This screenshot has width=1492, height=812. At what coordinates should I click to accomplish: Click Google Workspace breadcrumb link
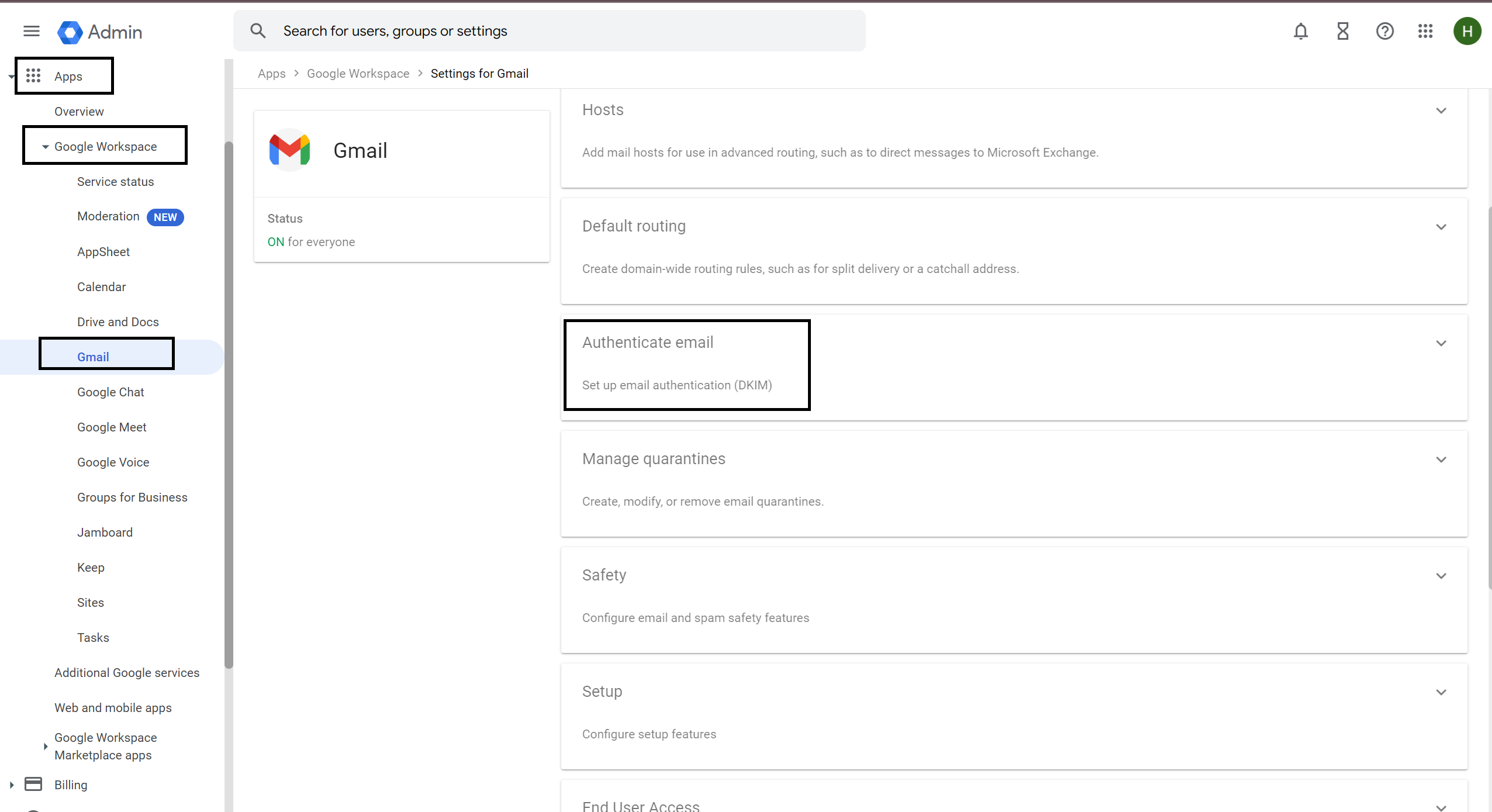(x=358, y=74)
